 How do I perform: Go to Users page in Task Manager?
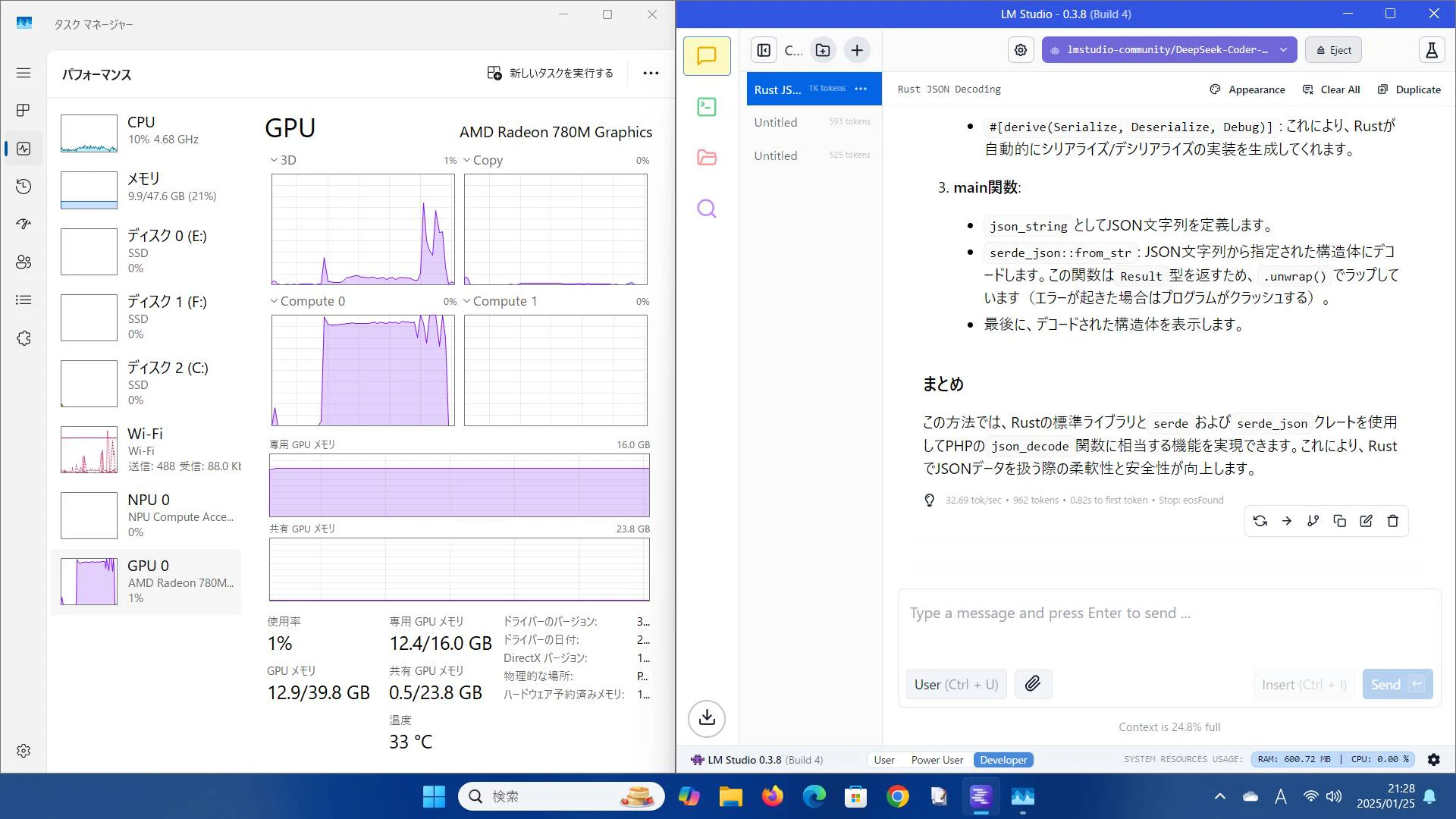[24, 262]
